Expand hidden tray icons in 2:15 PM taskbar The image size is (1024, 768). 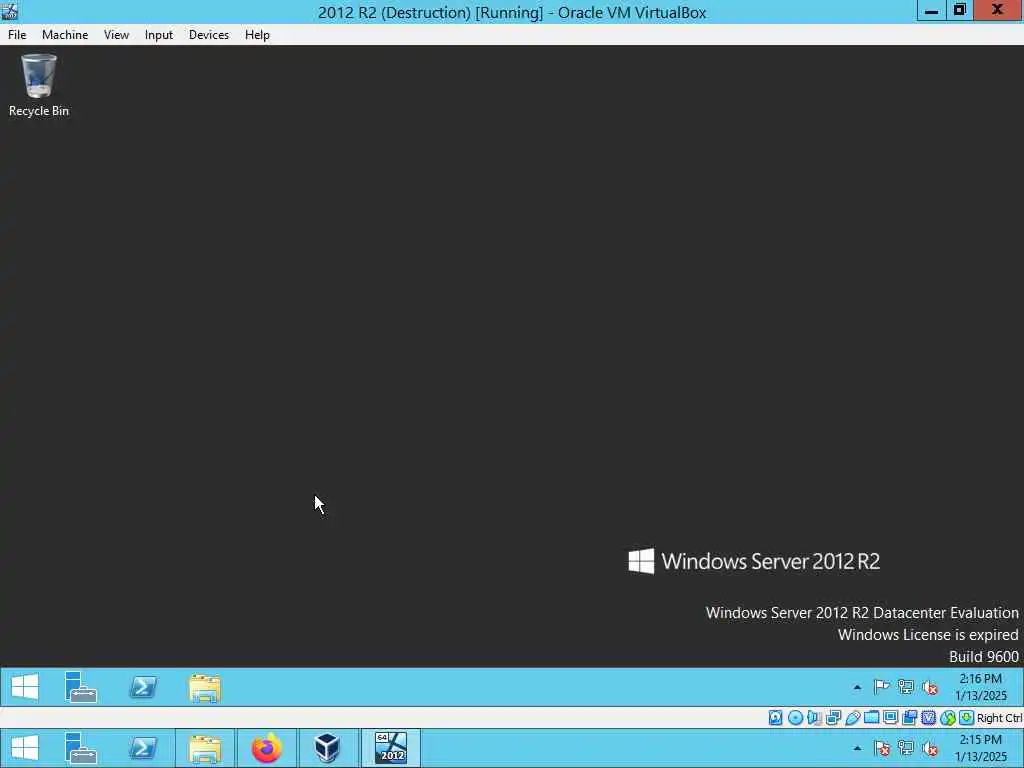pos(857,748)
